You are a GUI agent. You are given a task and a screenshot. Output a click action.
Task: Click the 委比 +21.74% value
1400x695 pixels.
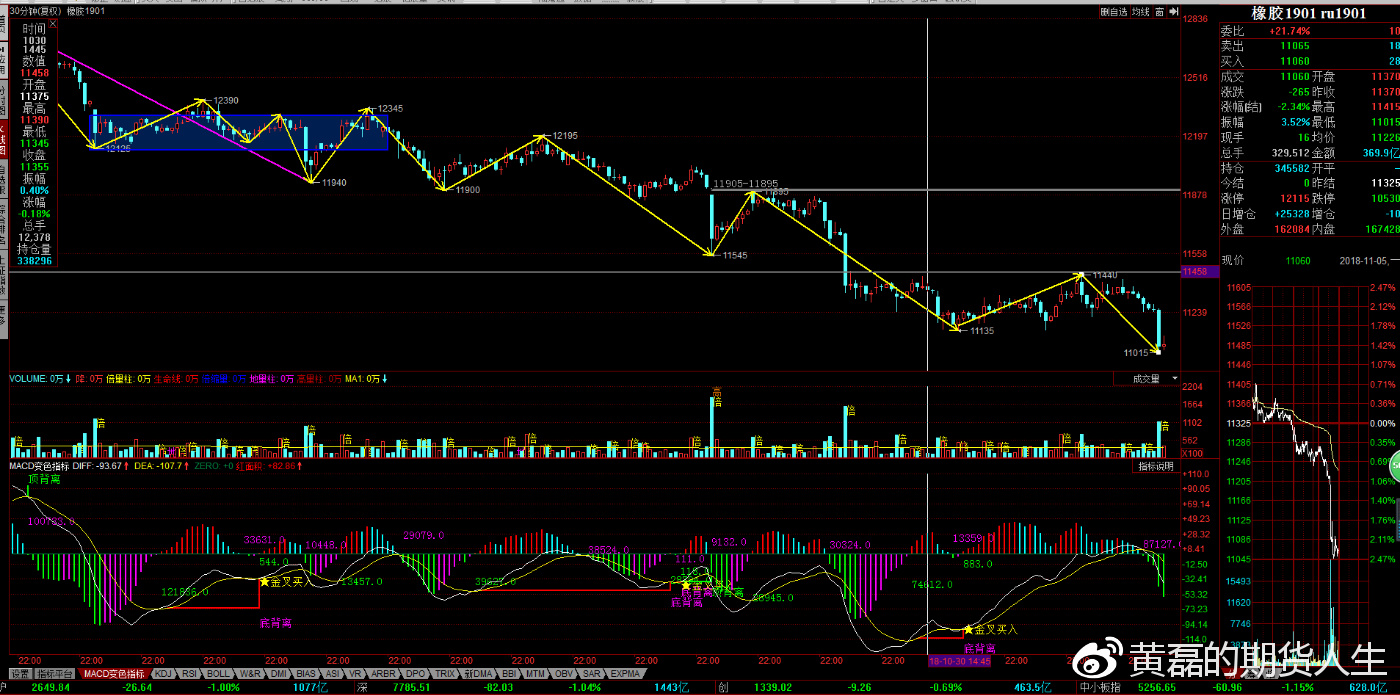pyautogui.click(x=1289, y=31)
